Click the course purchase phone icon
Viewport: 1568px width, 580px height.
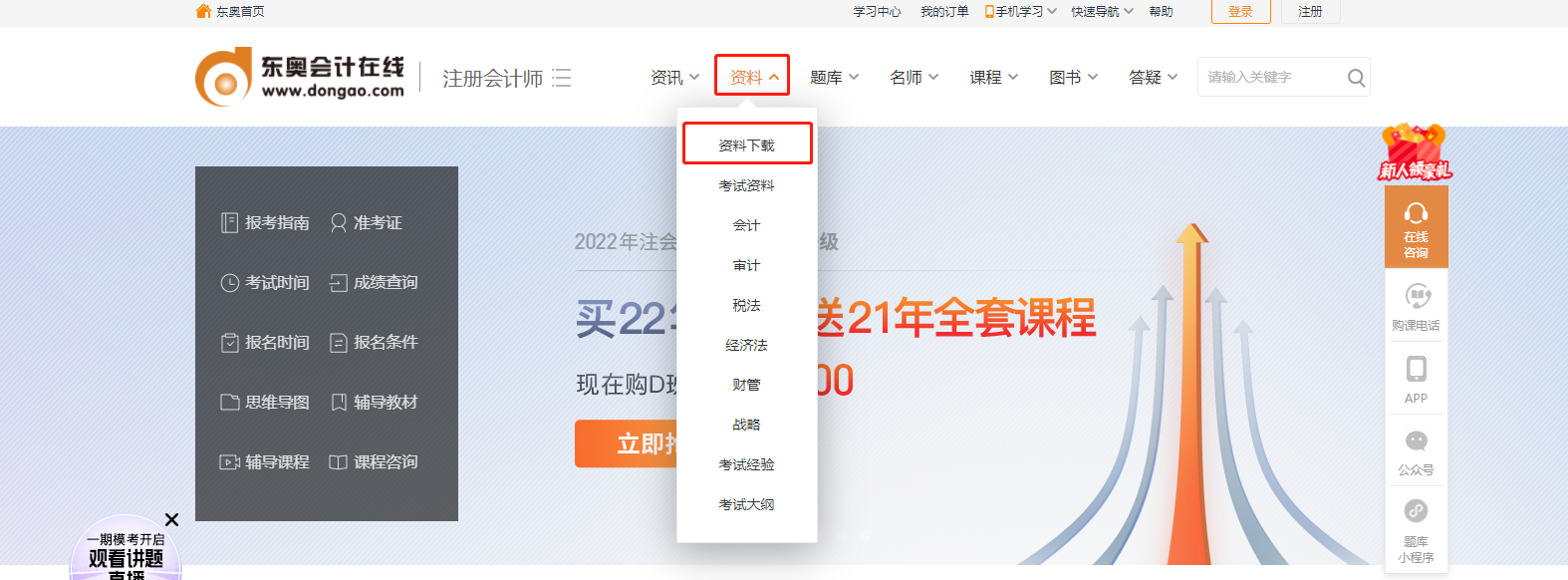pos(1417,296)
